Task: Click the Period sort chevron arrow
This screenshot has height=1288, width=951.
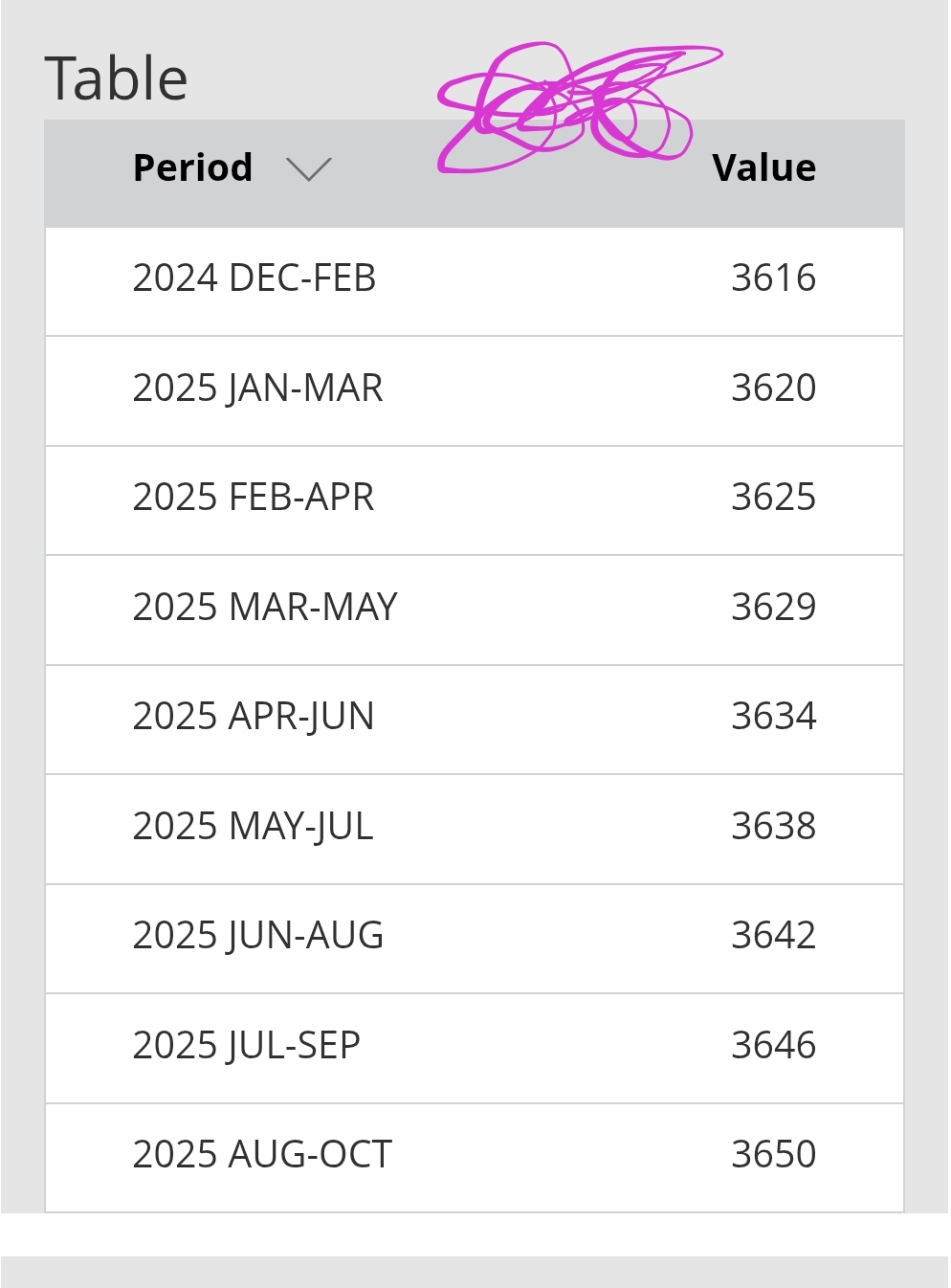Action: (309, 169)
